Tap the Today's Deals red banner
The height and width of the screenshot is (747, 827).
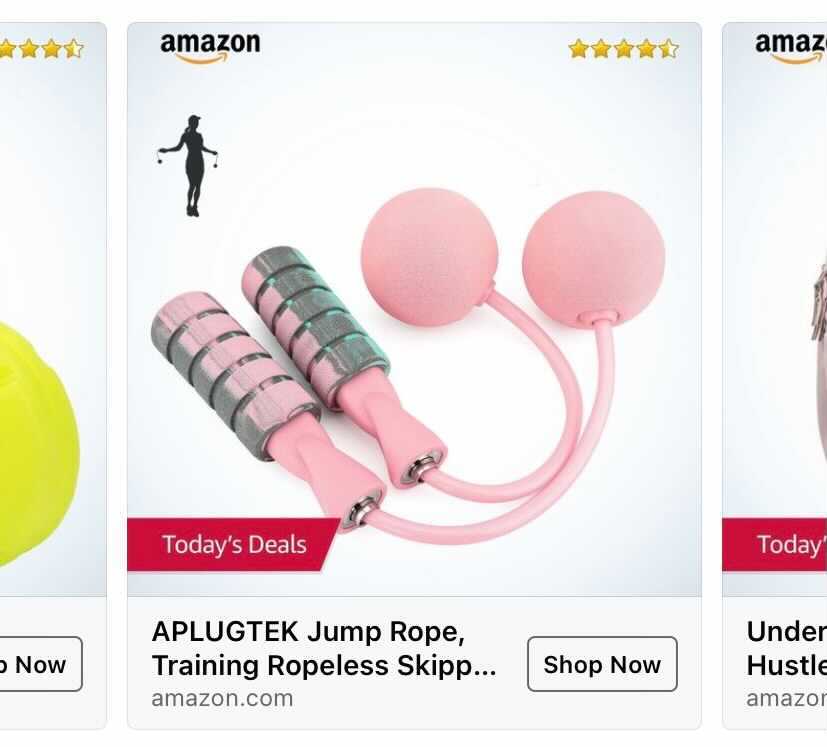tap(234, 544)
